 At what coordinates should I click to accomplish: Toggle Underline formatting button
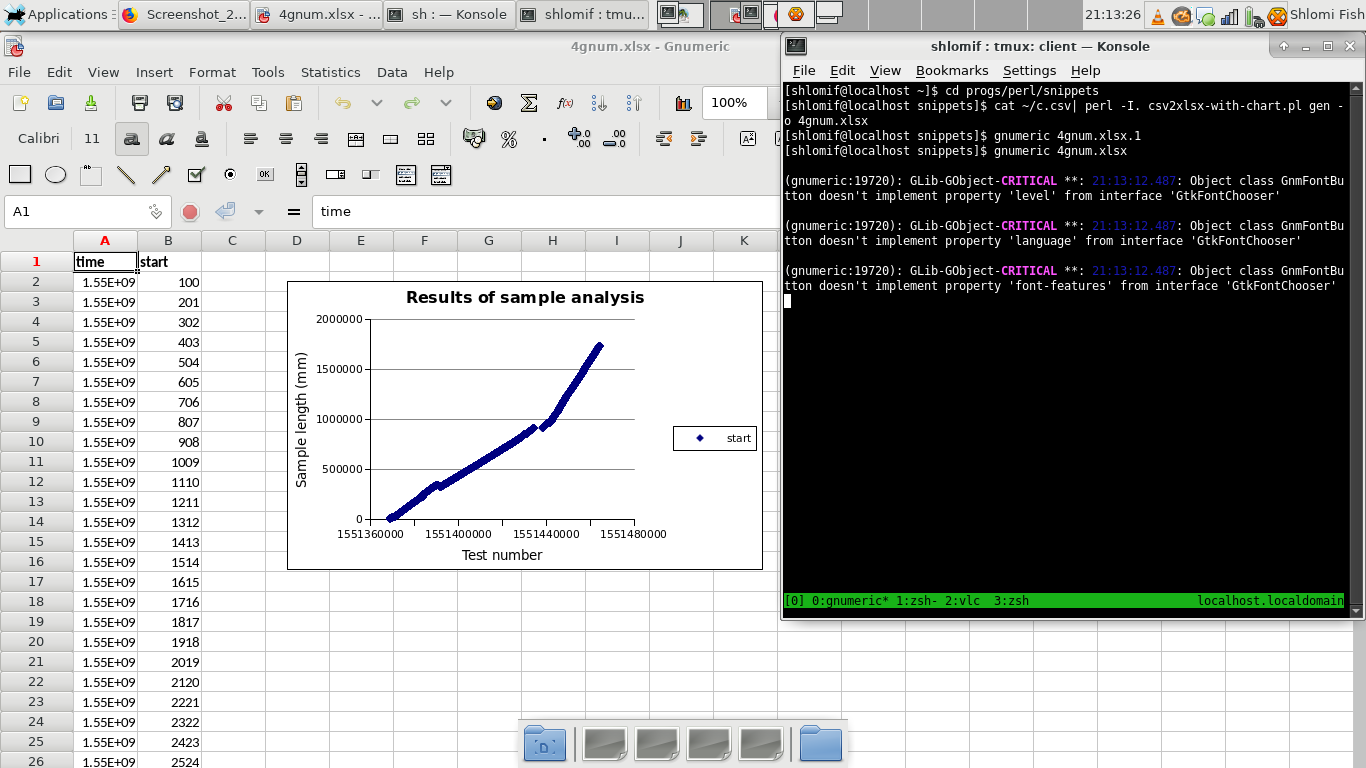coord(201,139)
